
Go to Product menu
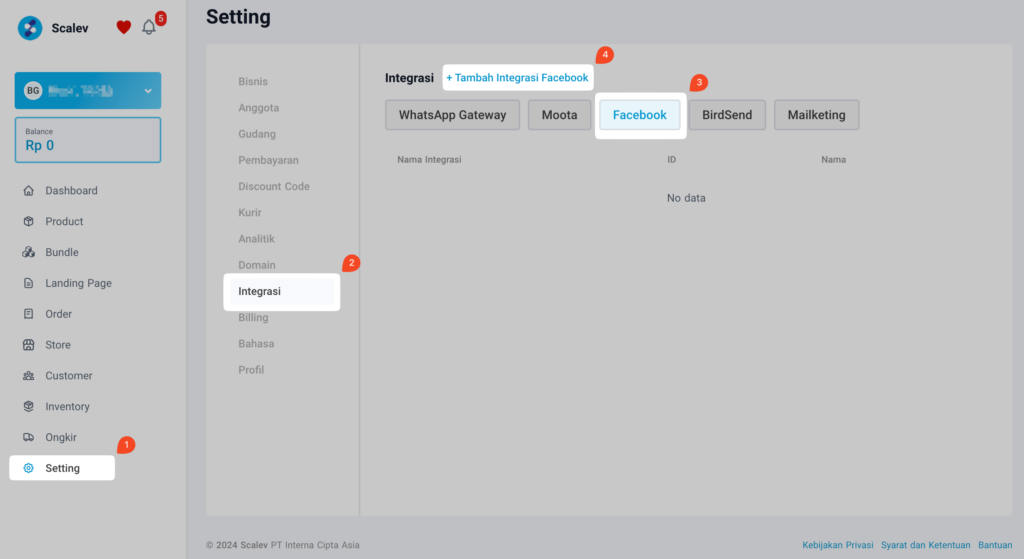(x=64, y=221)
